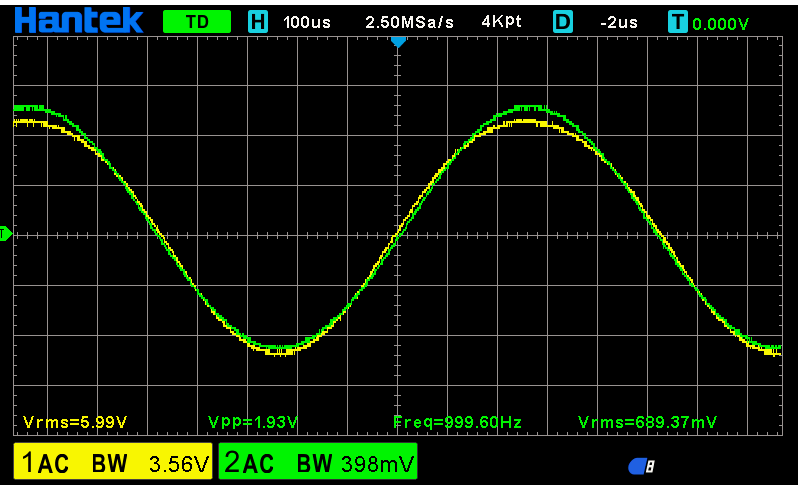Select the H horizontal timebase icon
This screenshot has width=800, height=485.
click(x=258, y=22)
